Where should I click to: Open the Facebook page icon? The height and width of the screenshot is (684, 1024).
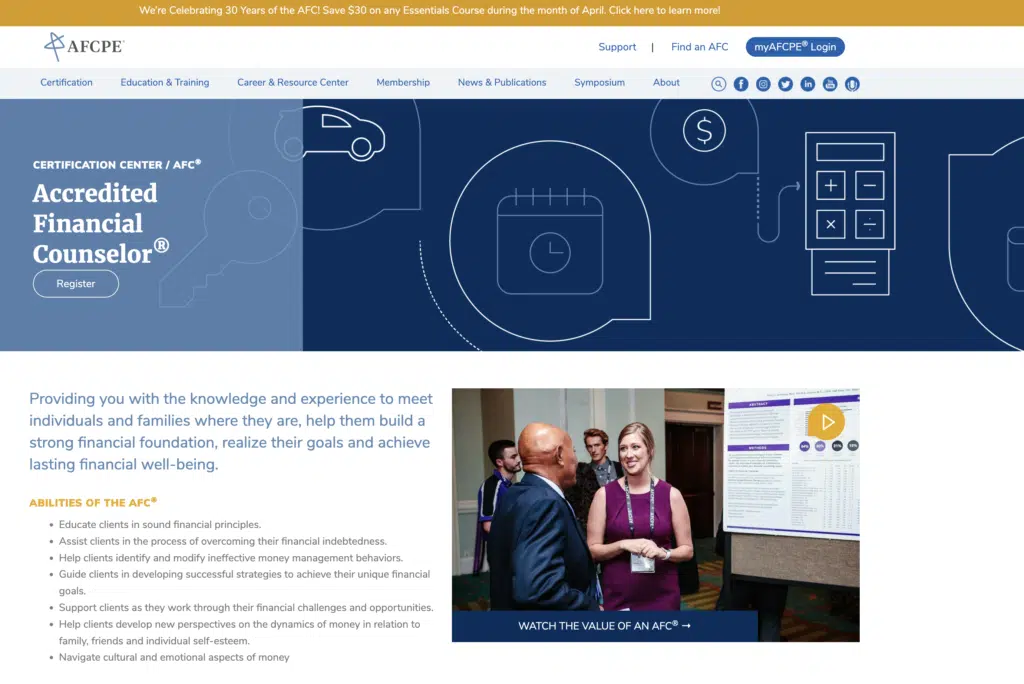pyautogui.click(x=741, y=84)
